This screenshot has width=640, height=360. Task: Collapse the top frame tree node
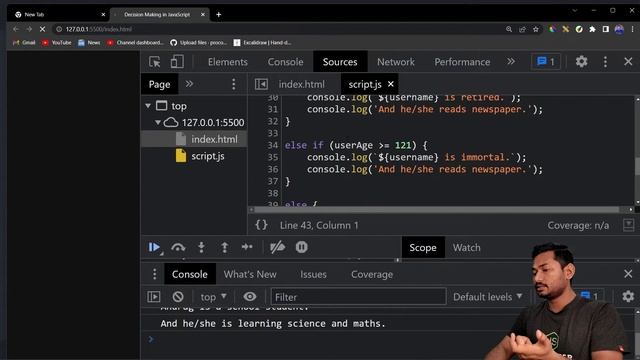click(148, 106)
